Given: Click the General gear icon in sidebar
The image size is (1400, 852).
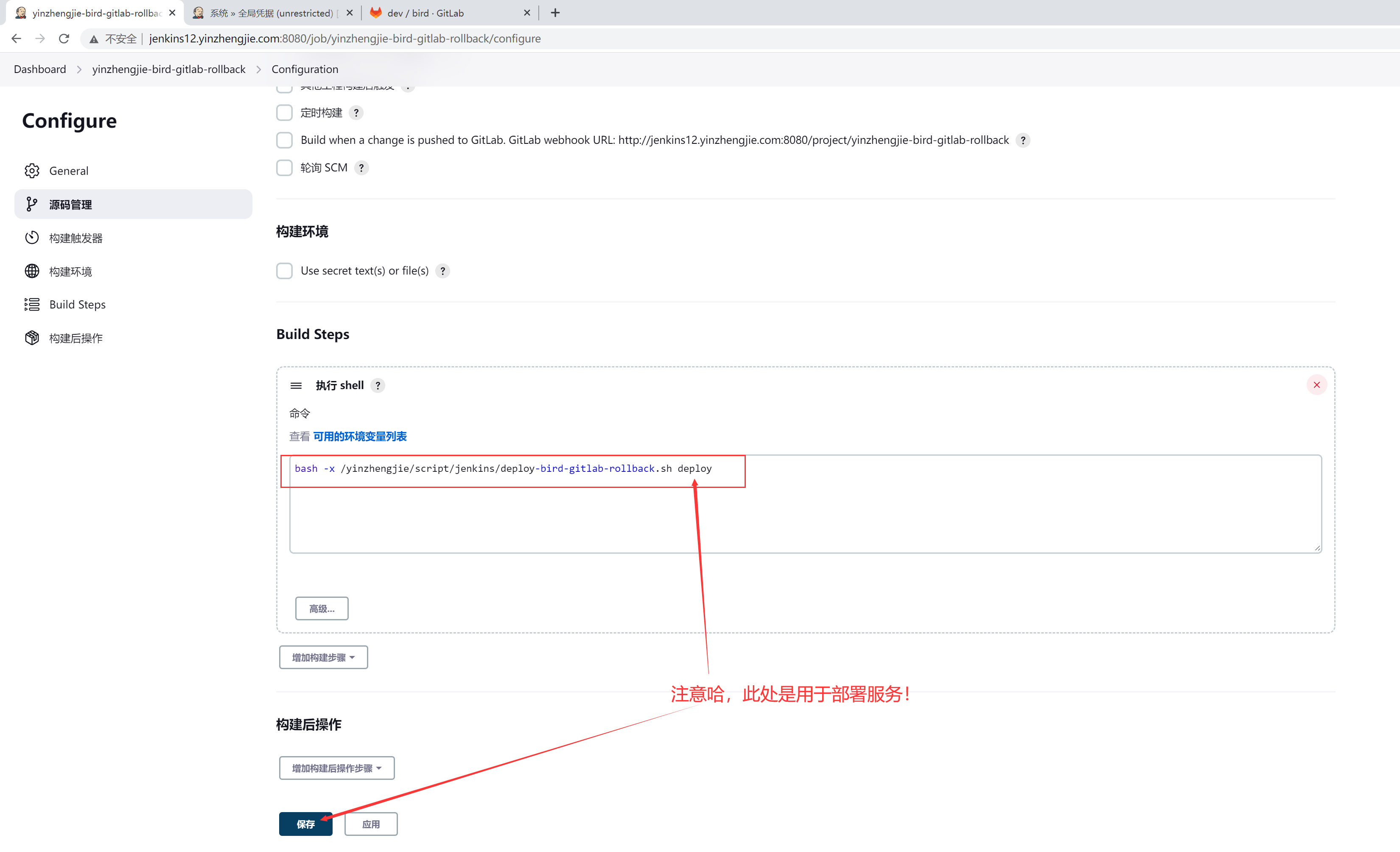Looking at the screenshot, I should point(32,171).
